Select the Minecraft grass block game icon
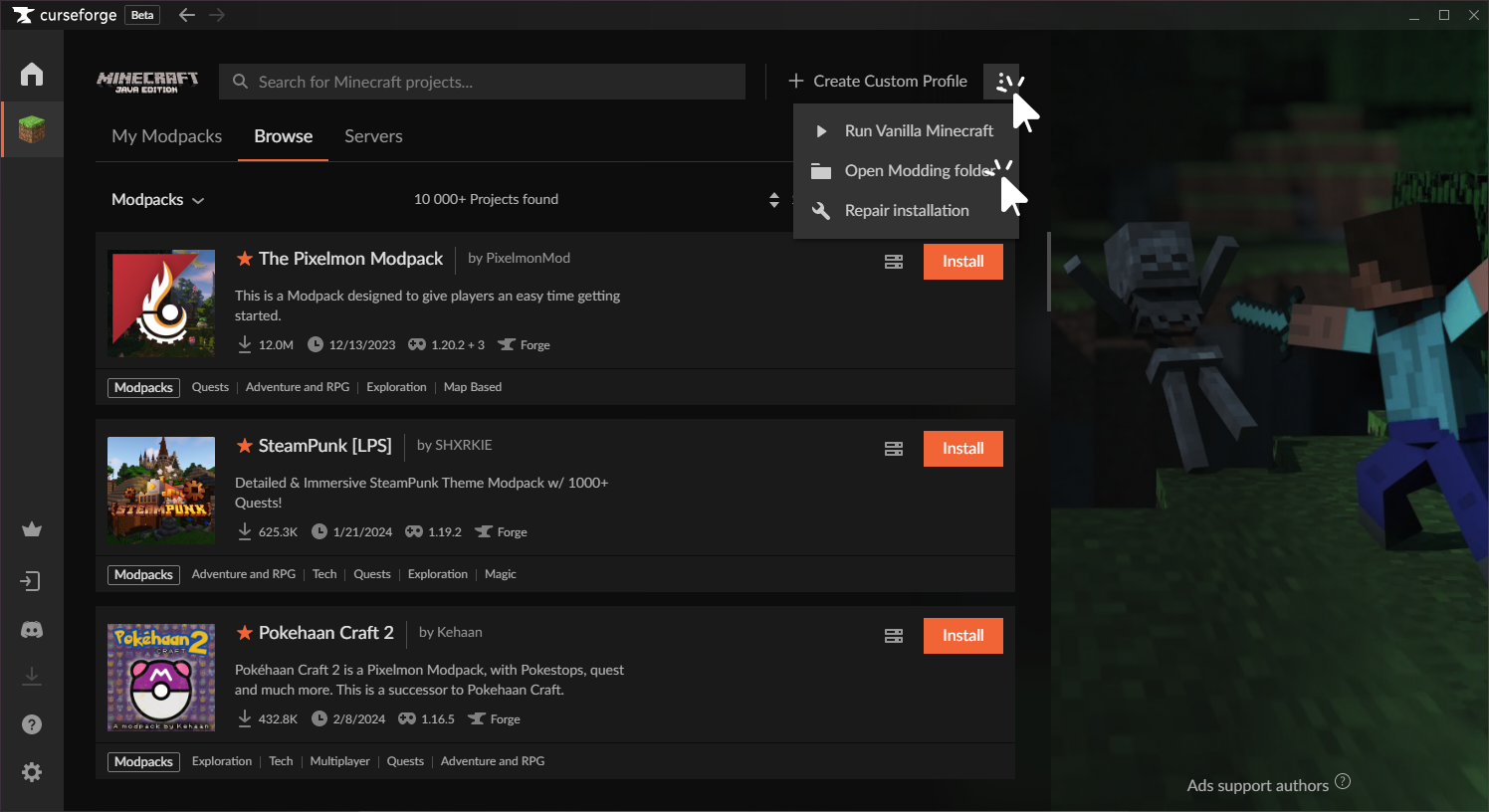The width and height of the screenshot is (1489, 812). click(x=32, y=129)
